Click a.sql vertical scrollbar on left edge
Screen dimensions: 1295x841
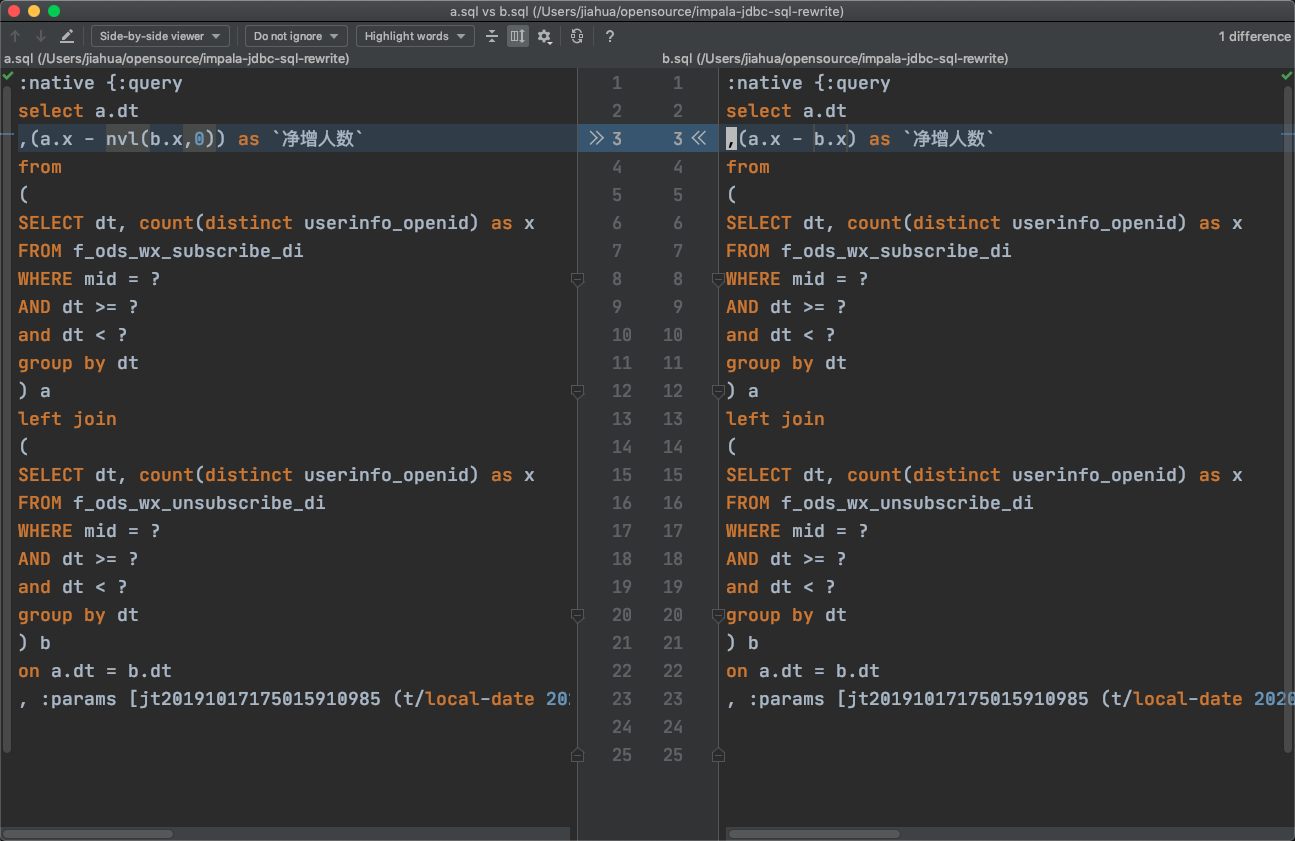6,419
